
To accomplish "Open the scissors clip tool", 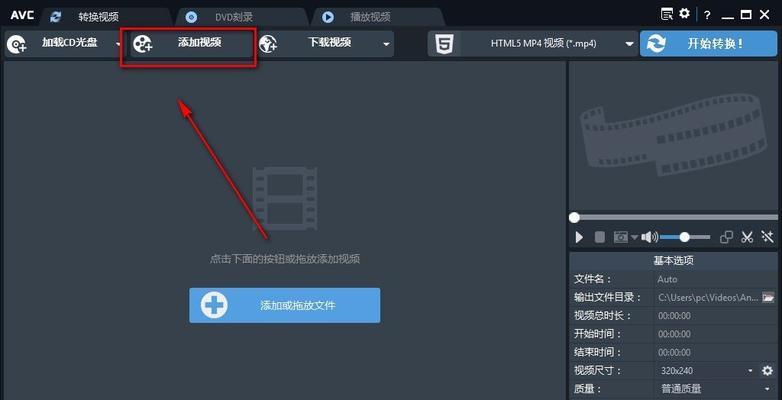I will (x=747, y=237).
